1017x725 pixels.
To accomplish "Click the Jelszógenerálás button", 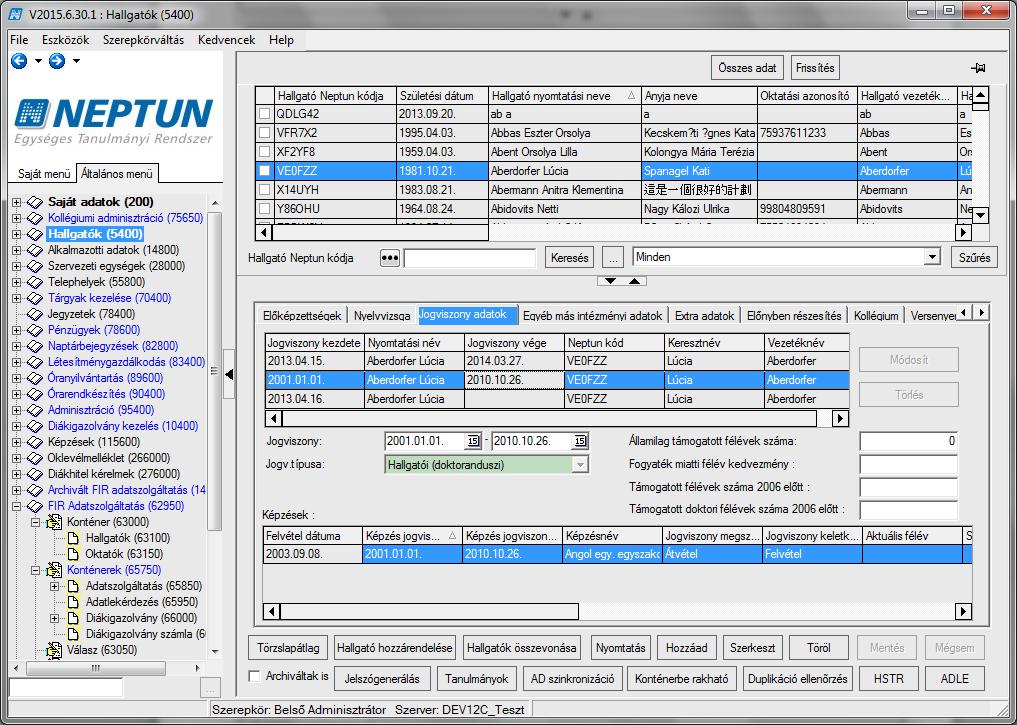I will coord(382,679).
